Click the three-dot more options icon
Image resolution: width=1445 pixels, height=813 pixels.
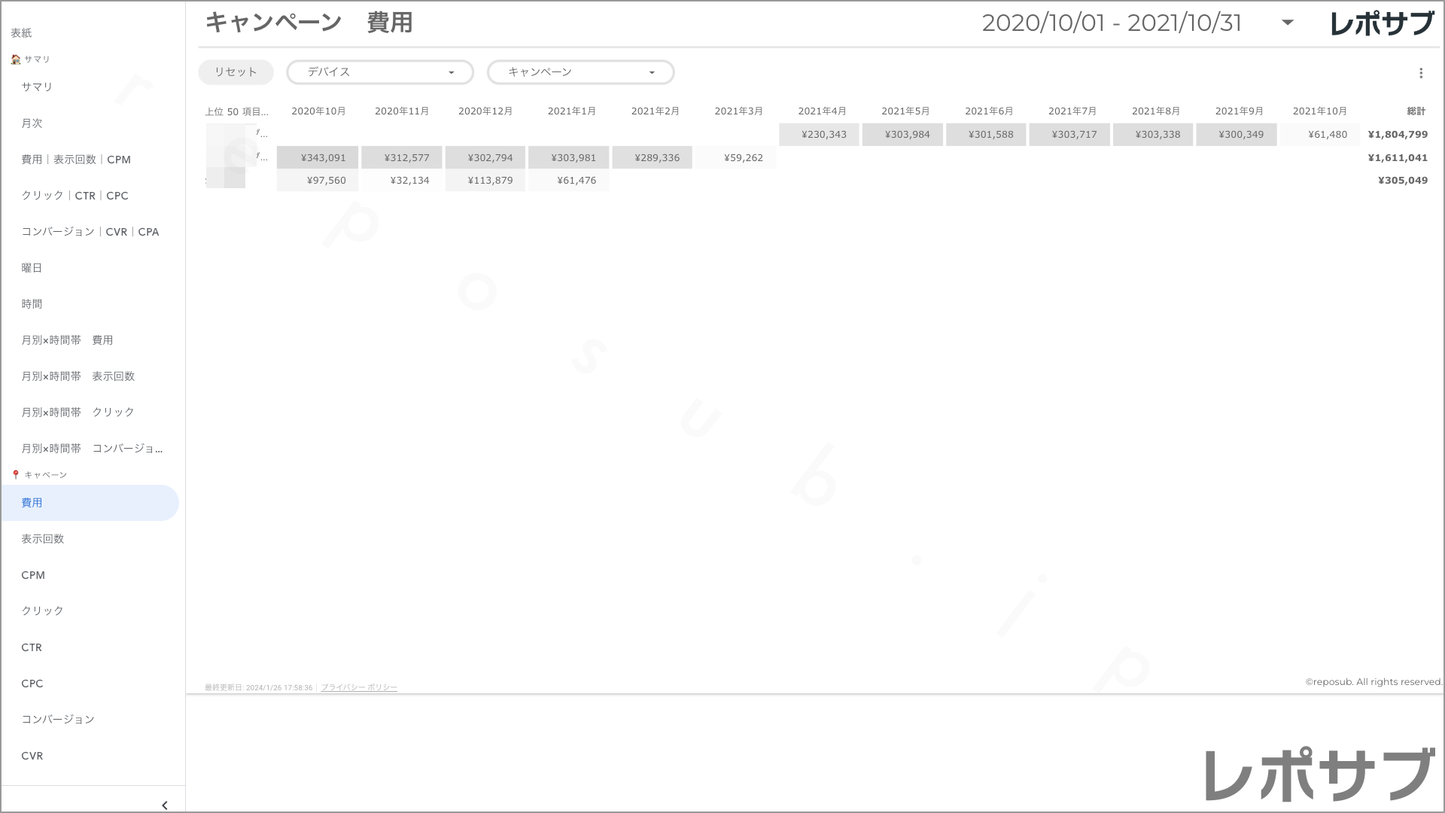tap(1420, 73)
